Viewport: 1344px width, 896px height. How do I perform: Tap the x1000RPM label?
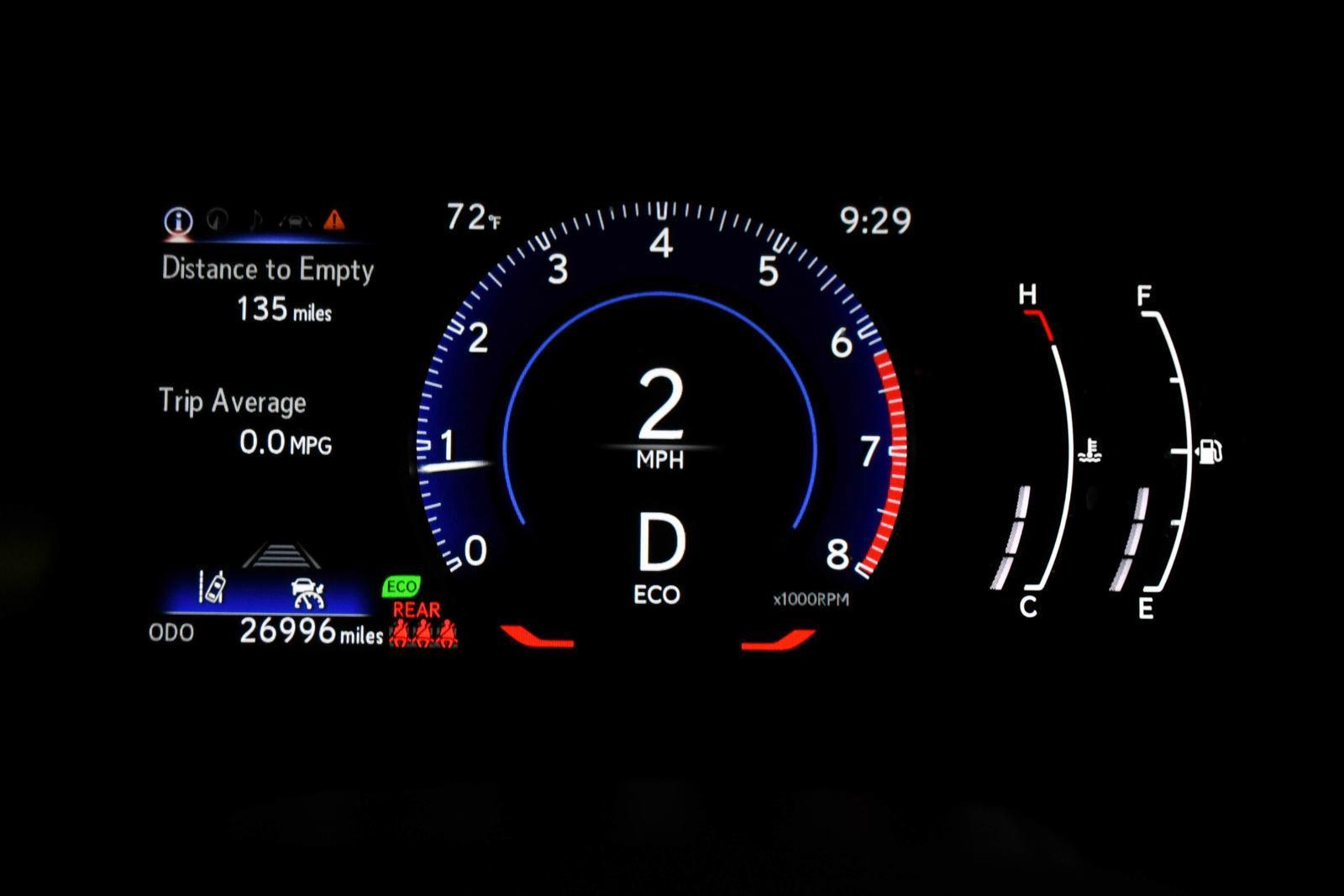pos(811,600)
